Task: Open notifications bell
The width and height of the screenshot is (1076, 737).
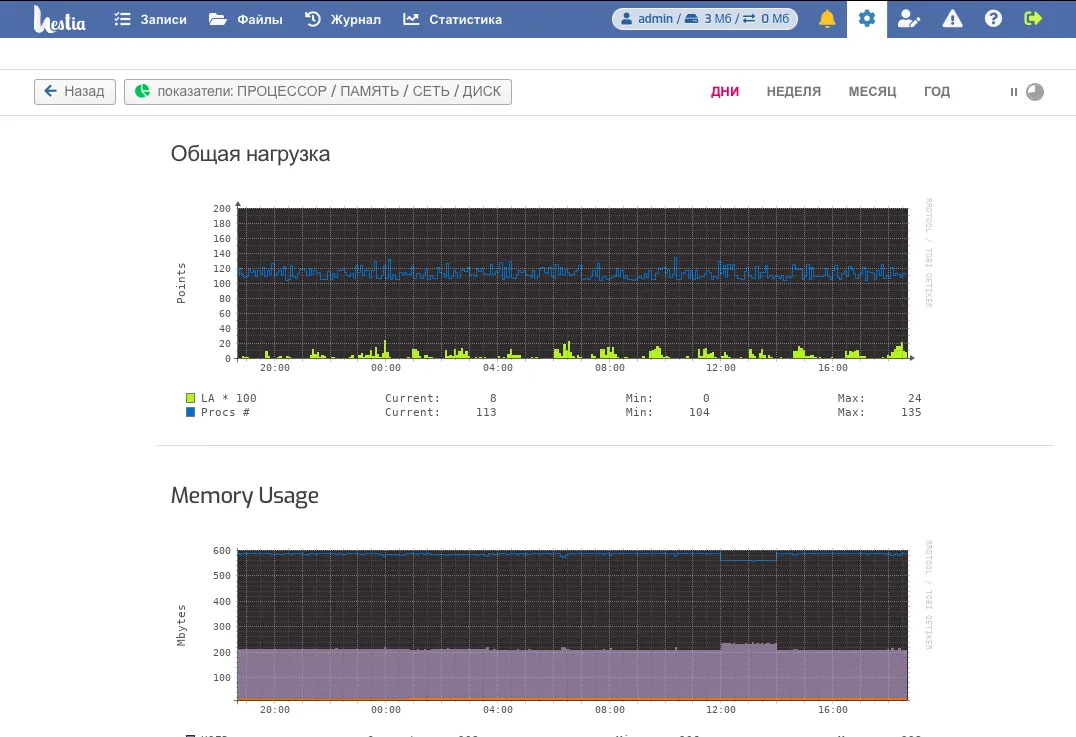Action: pos(827,19)
